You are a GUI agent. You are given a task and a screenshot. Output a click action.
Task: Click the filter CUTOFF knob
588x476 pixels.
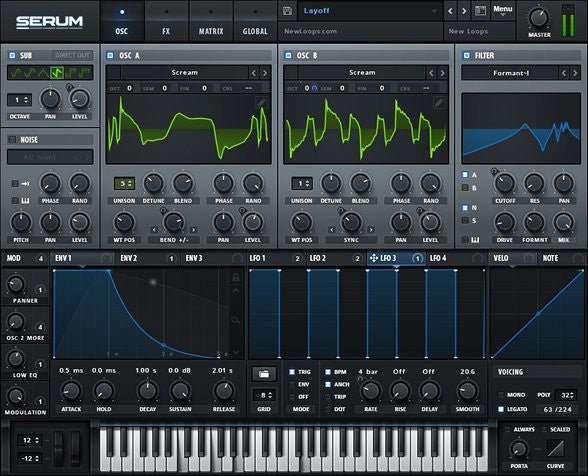pyautogui.click(x=504, y=183)
